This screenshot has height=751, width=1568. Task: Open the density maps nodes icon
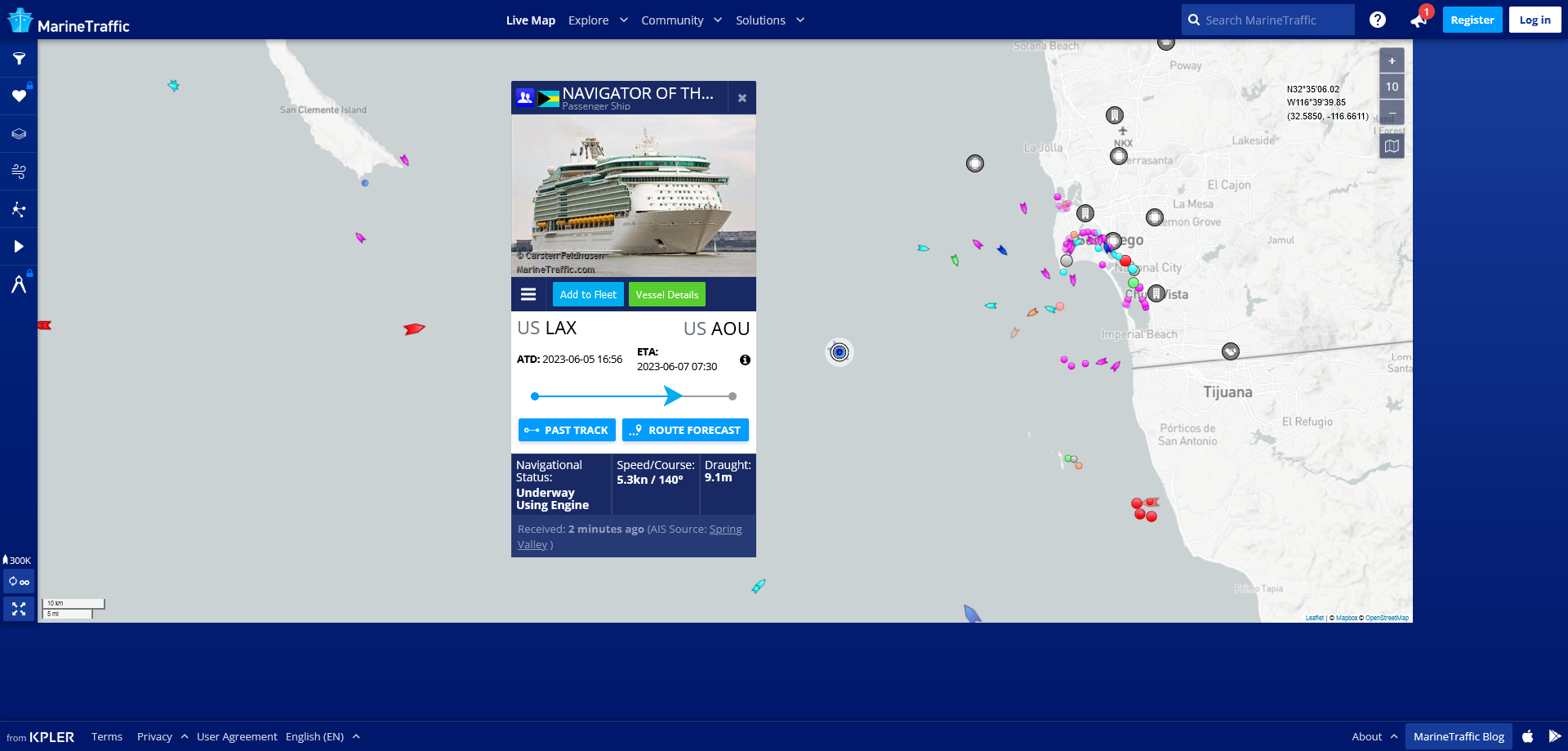[19, 209]
